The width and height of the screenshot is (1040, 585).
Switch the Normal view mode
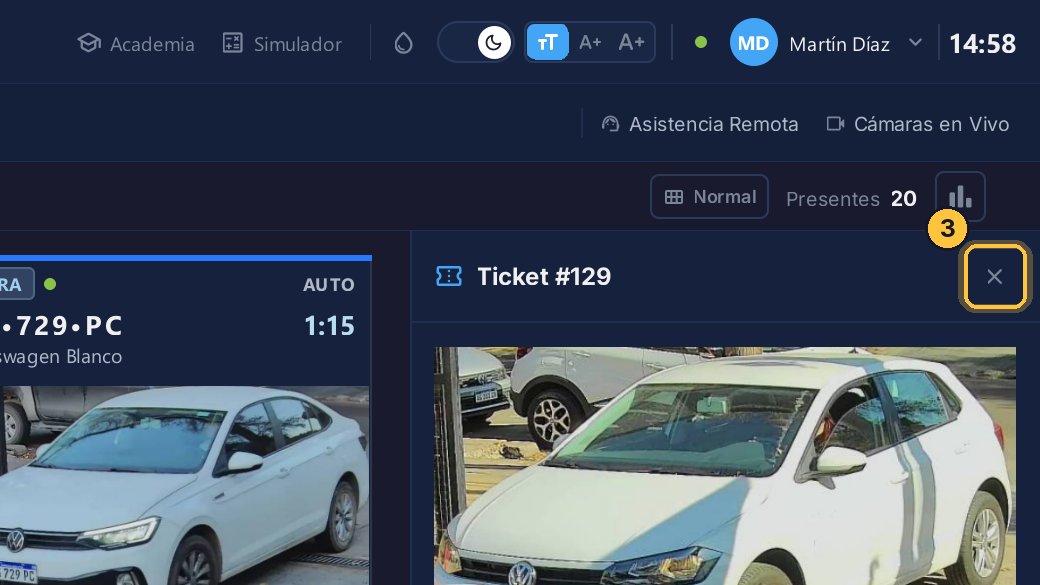(709, 197)
